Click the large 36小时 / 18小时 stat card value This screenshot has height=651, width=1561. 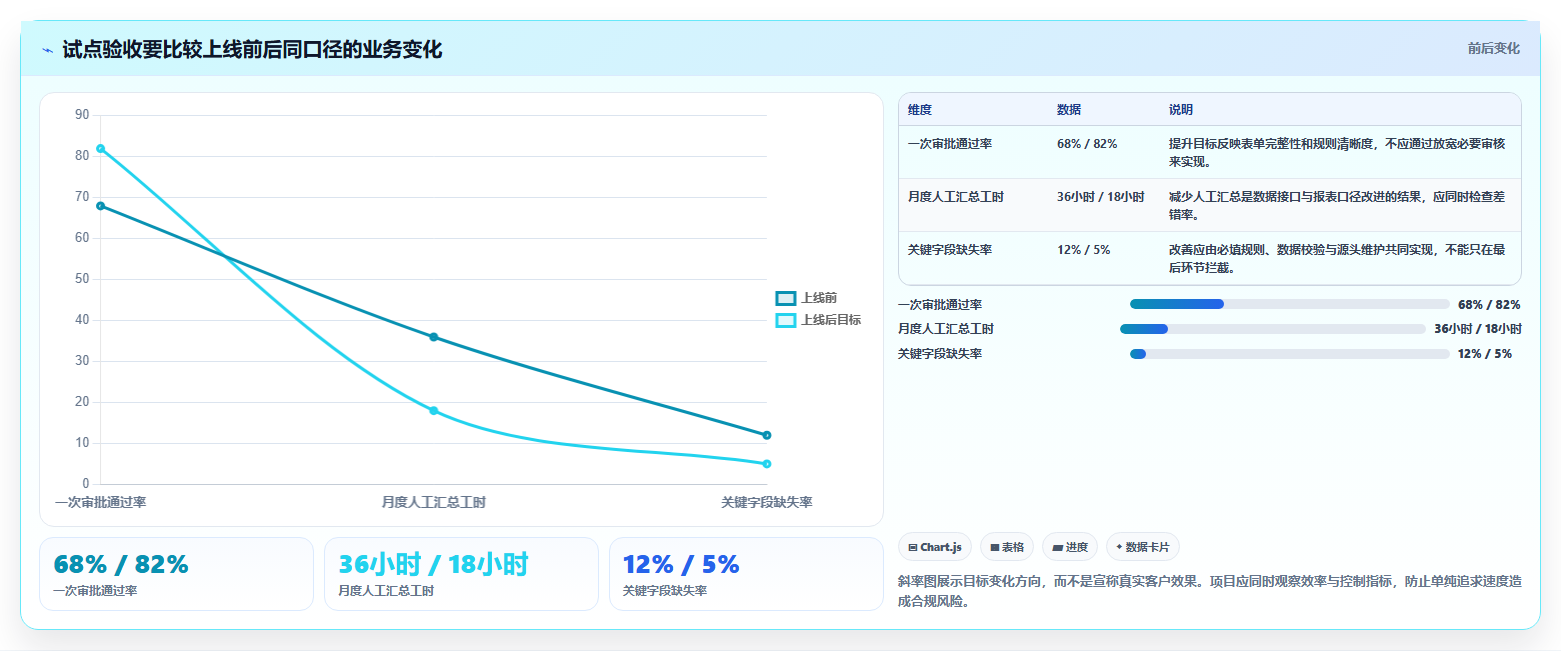[x=433, y=564]
